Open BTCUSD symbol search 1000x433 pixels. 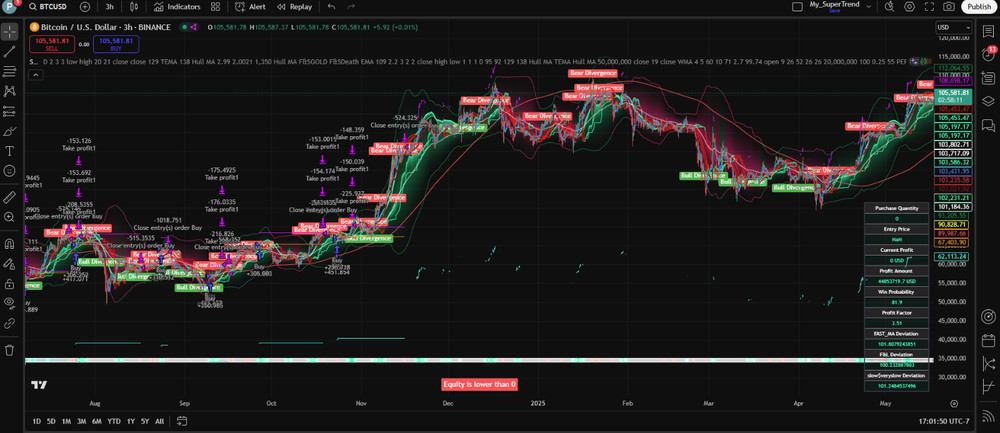tap(48, 7)
